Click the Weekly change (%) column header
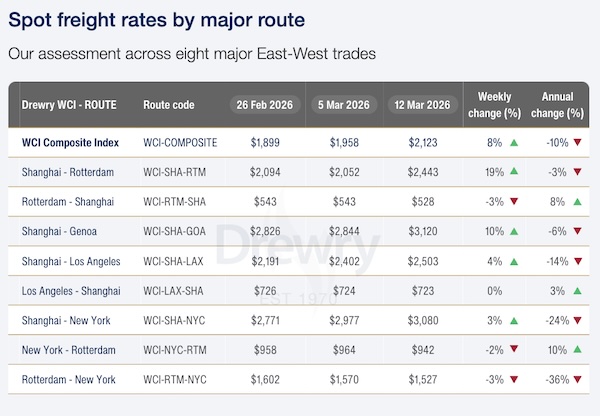This screenshot has height=416, width=600. click(495, 104)
